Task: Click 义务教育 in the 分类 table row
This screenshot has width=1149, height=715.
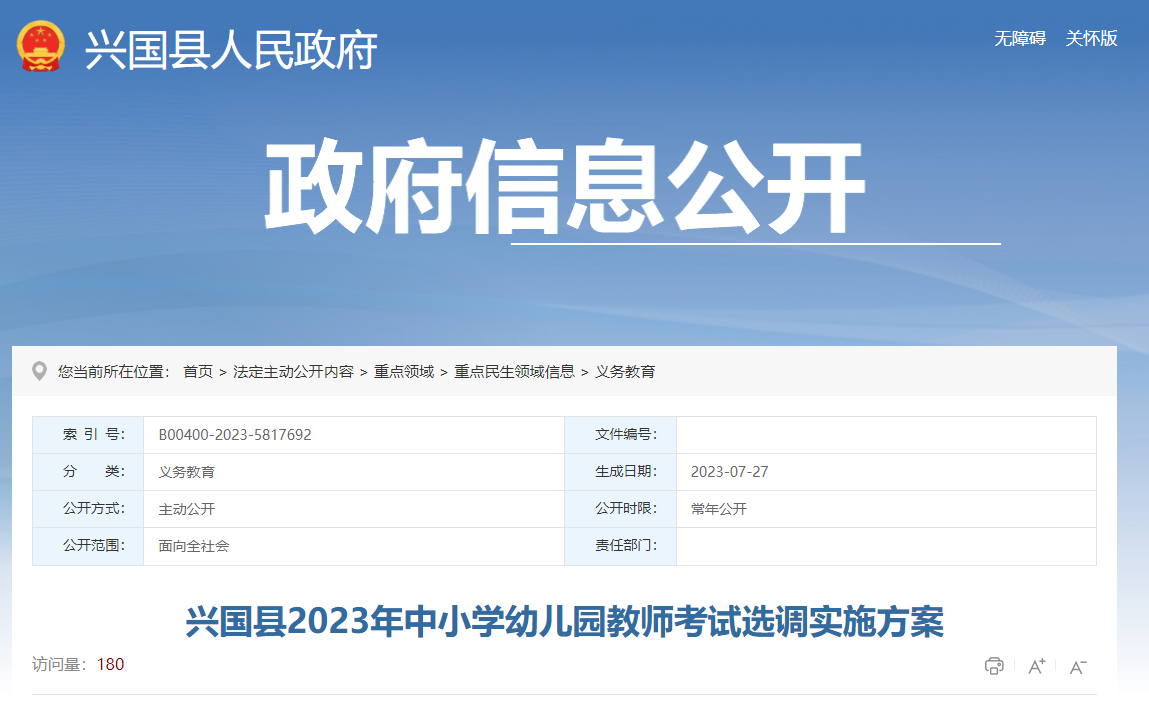Action: (186, 472)
